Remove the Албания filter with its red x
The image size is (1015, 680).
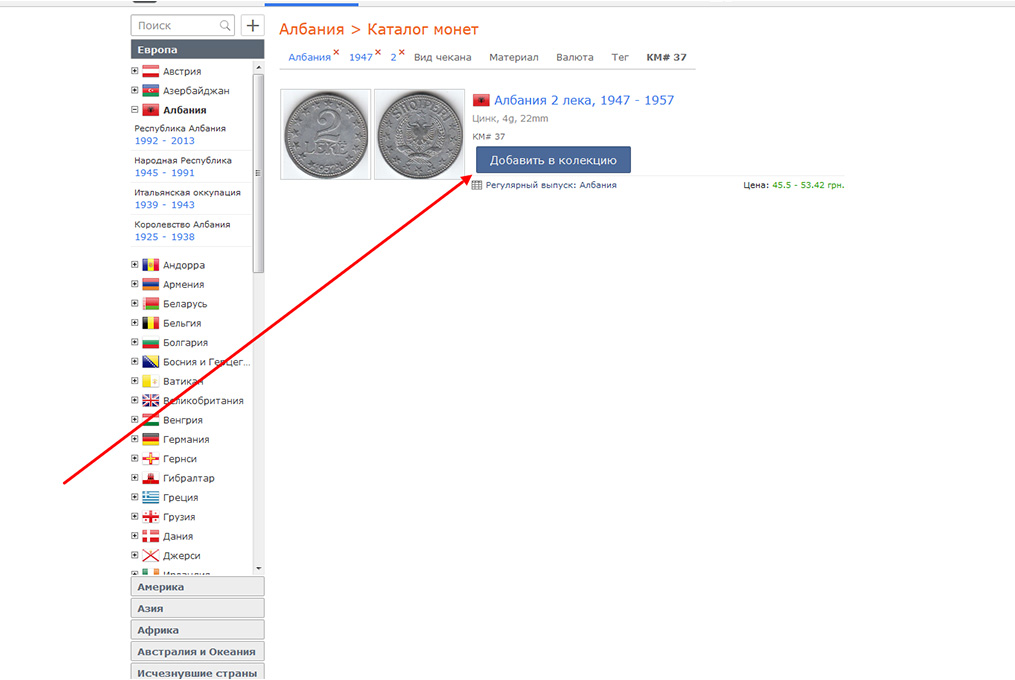coord(336,52)
